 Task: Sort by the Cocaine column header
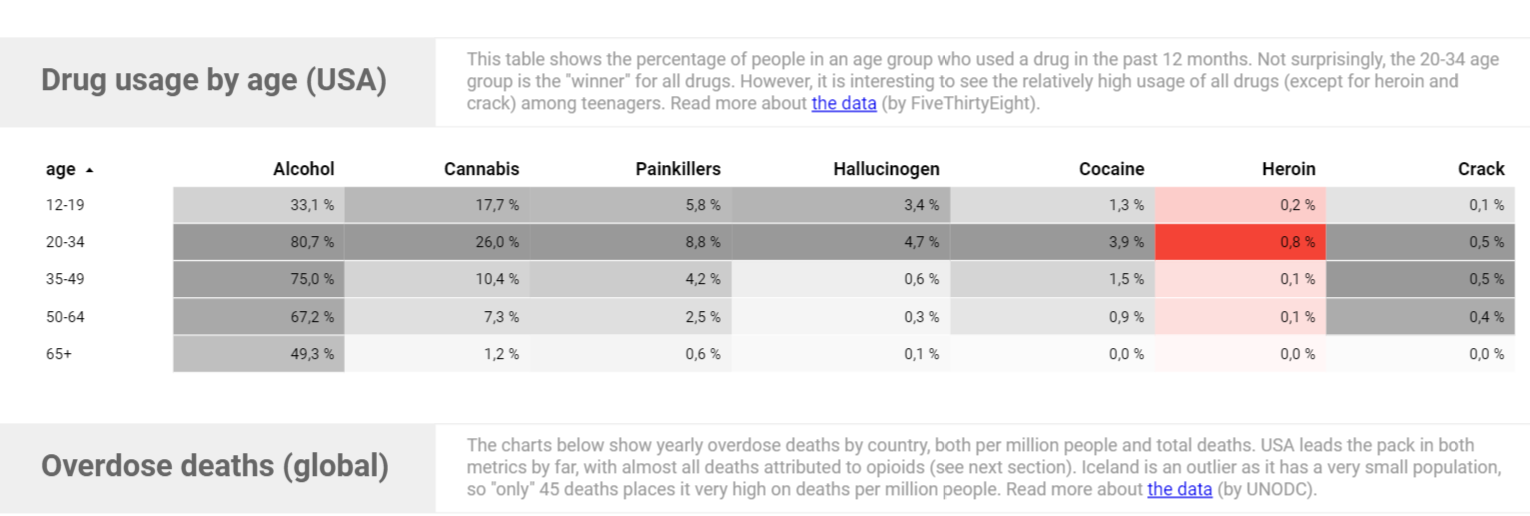(1111, 169)
